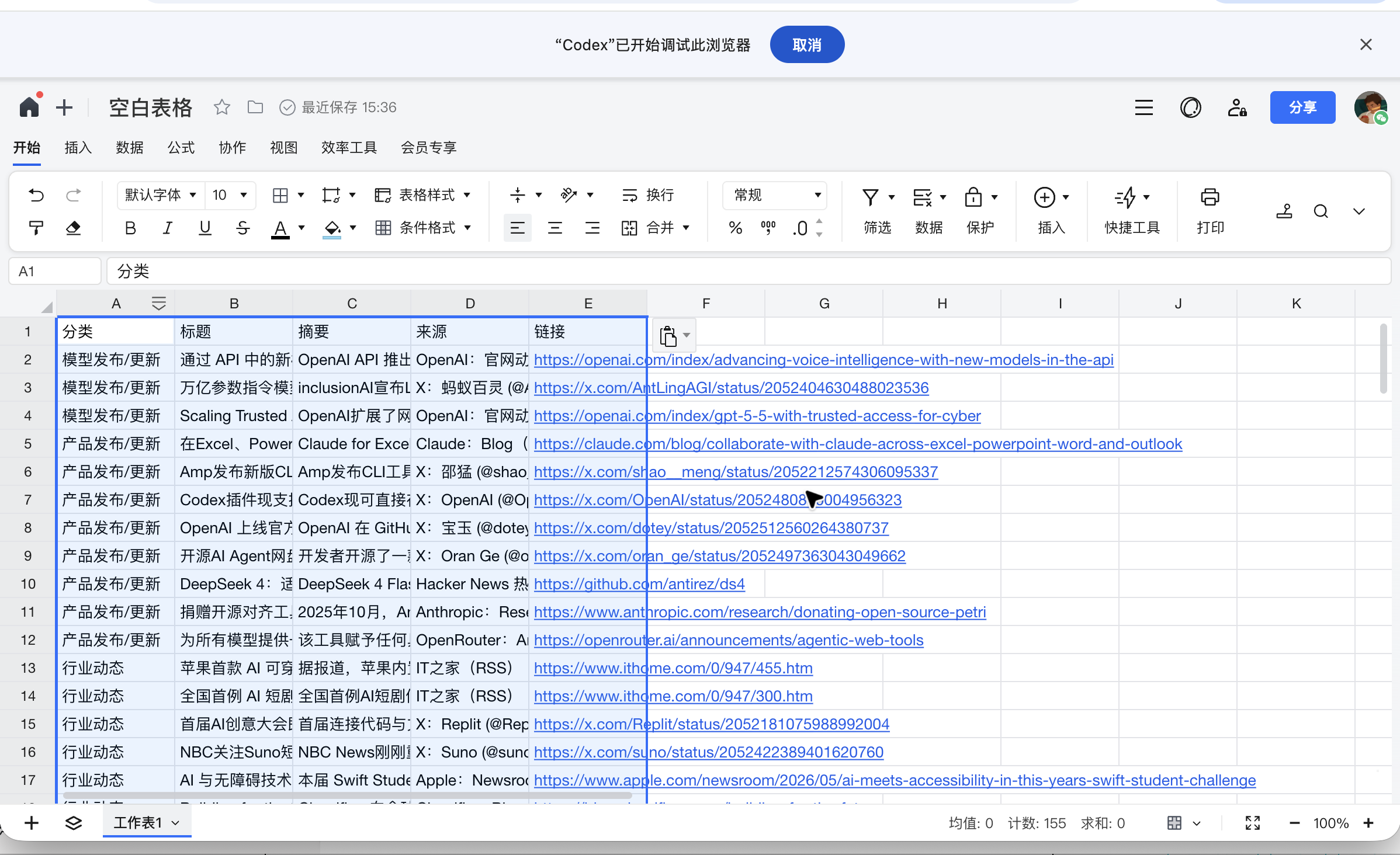Add a new sheet at bottom left
1400x855 pixels.
pos(32,823)
